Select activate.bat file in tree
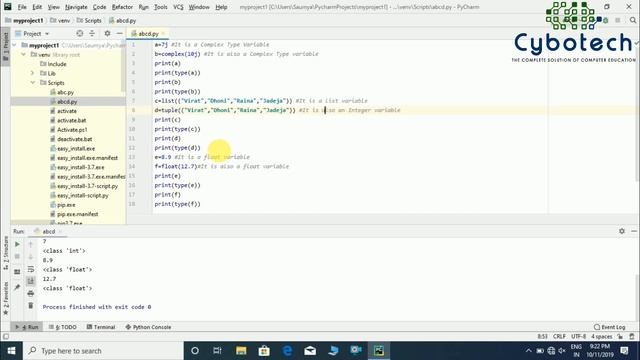Image resolution: width=640 pixels, height=360 pixels. point(68,120)
